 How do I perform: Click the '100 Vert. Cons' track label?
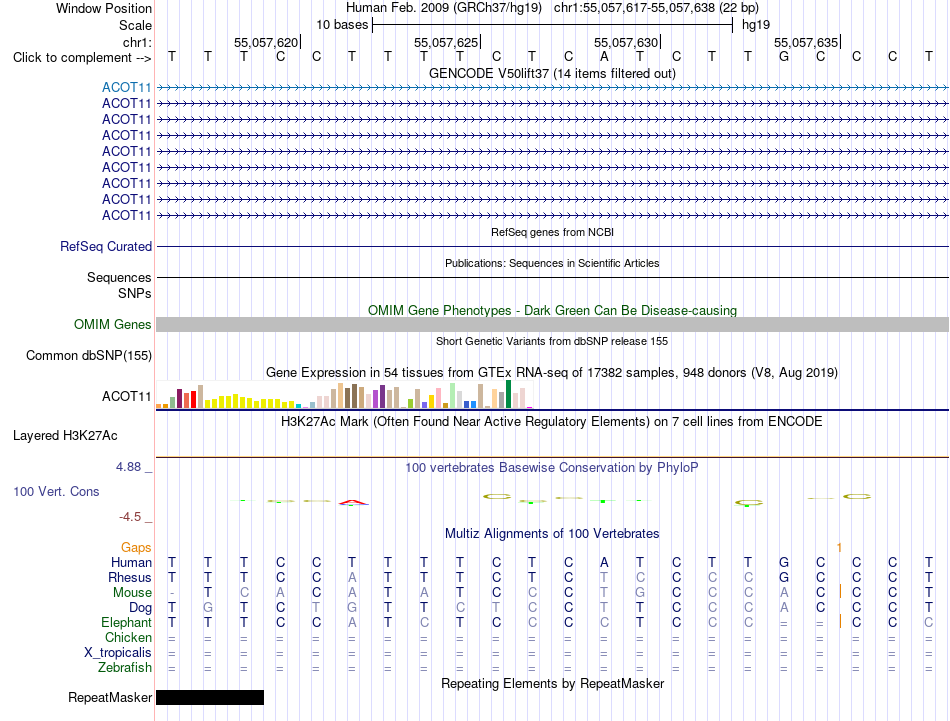pyautogui.click(x=56, y=491)
